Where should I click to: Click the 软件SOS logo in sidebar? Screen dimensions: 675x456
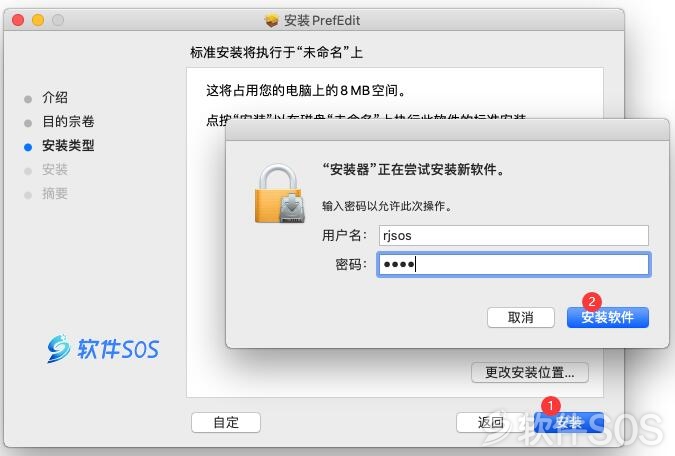[103, 348]
